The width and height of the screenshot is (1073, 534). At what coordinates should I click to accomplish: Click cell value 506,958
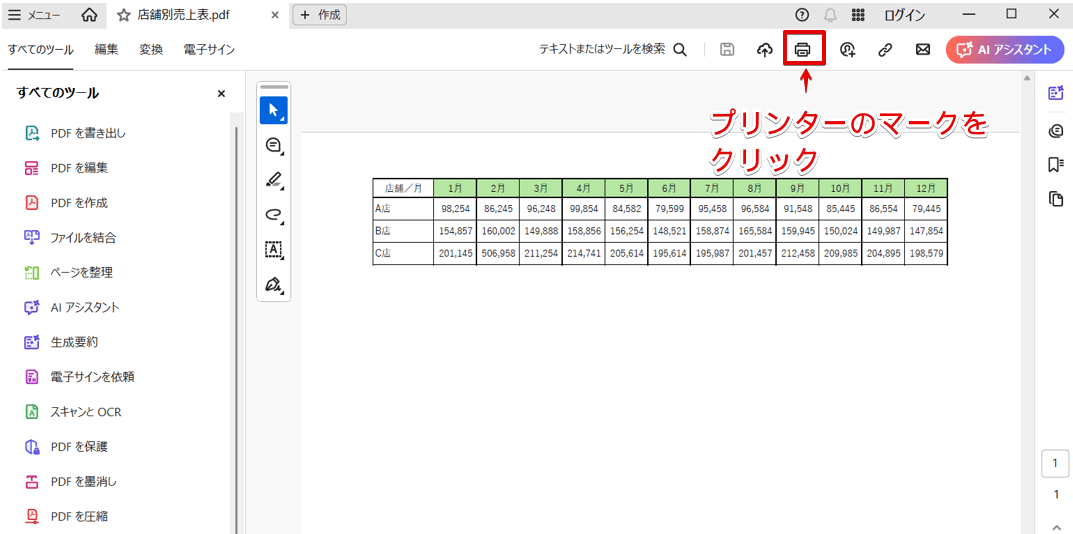coord(498,254)
